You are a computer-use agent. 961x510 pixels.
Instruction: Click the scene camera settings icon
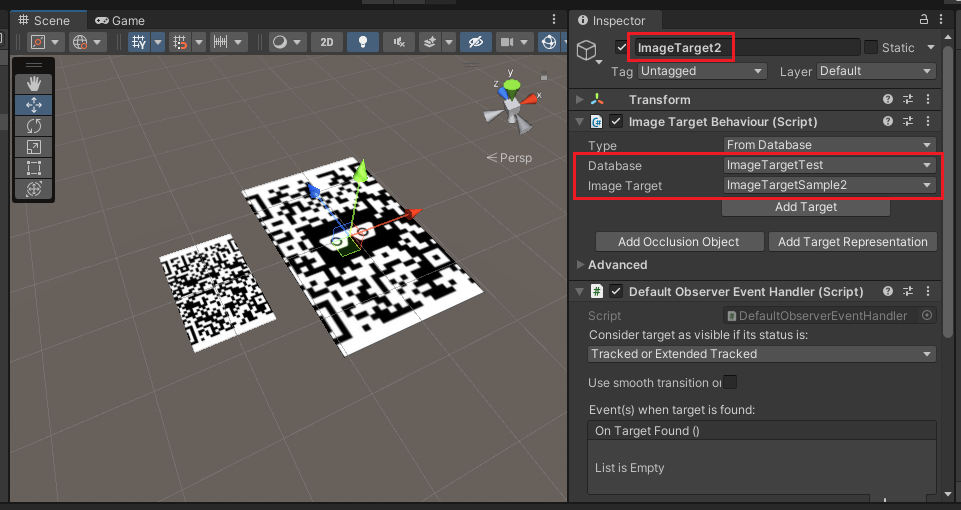point(507,42)
